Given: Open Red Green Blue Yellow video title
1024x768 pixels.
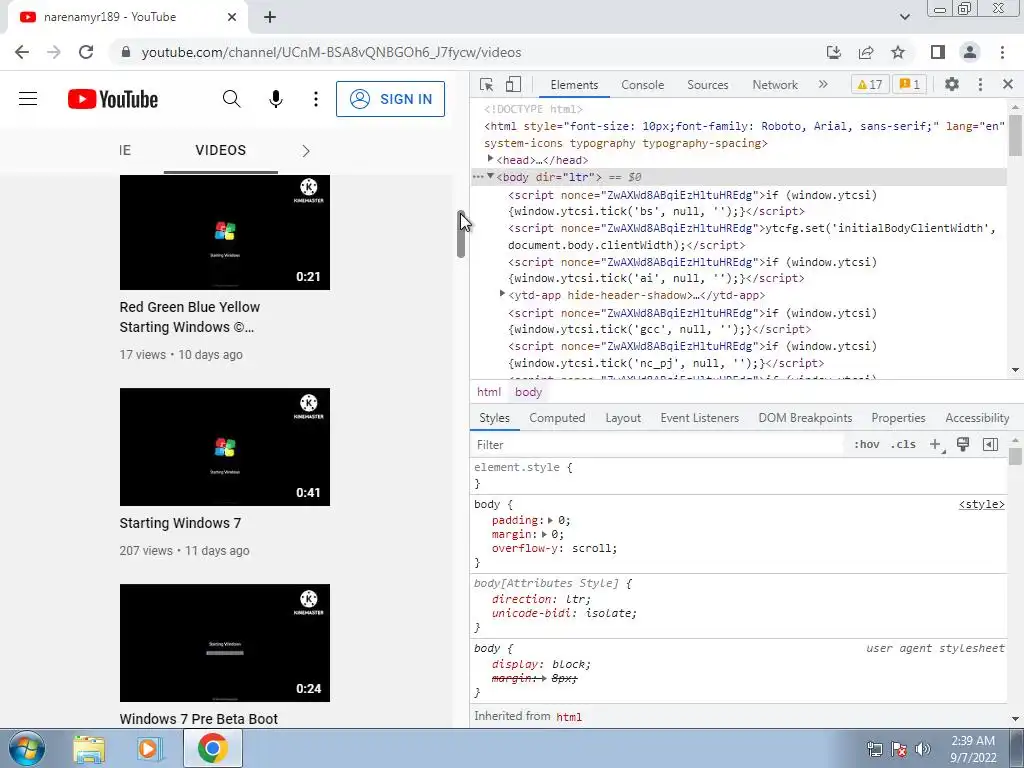Looking at the screenshot, I should (x=189, y=317).
